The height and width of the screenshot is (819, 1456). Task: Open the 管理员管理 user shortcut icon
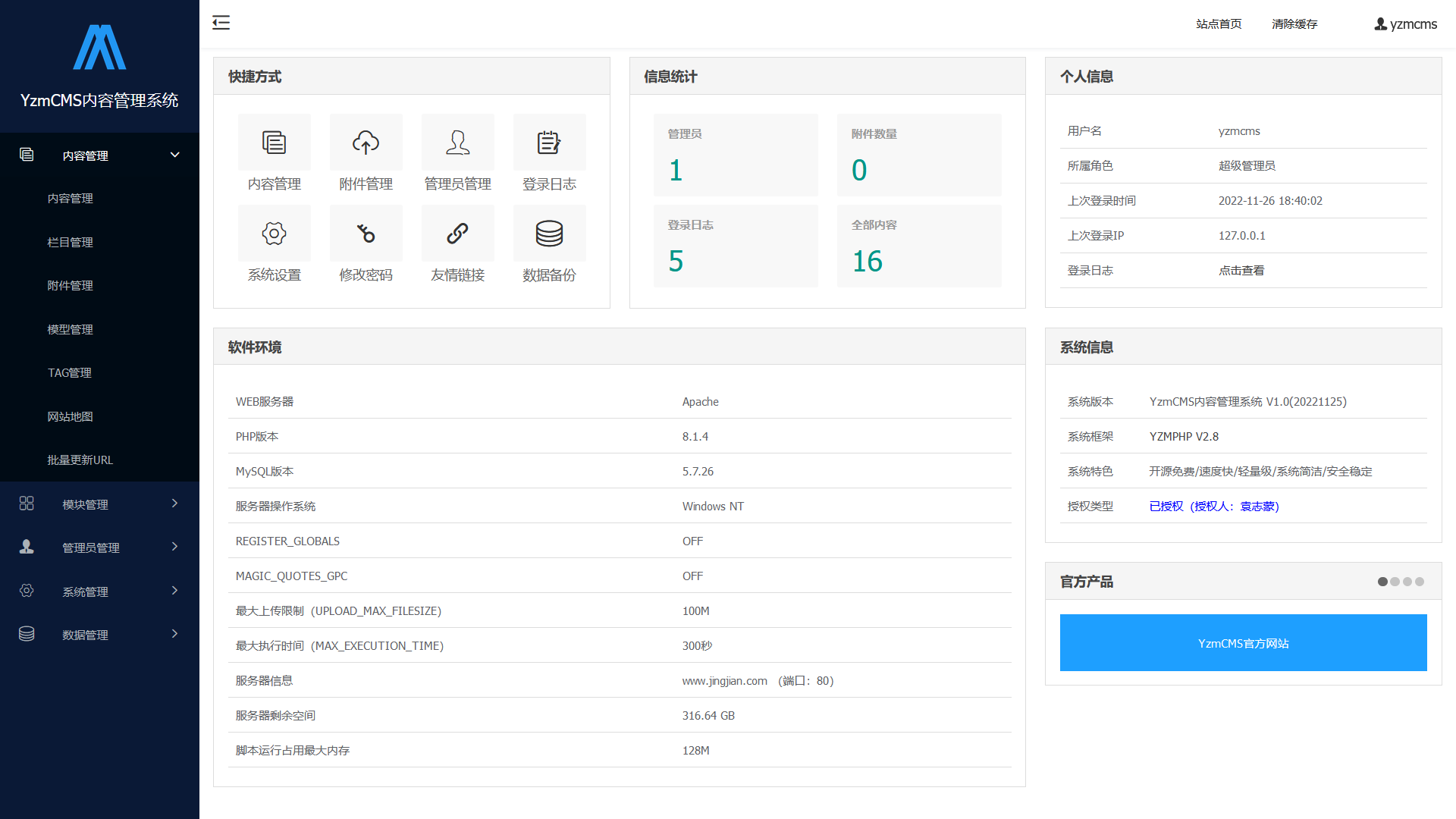(x=457, y=143)
